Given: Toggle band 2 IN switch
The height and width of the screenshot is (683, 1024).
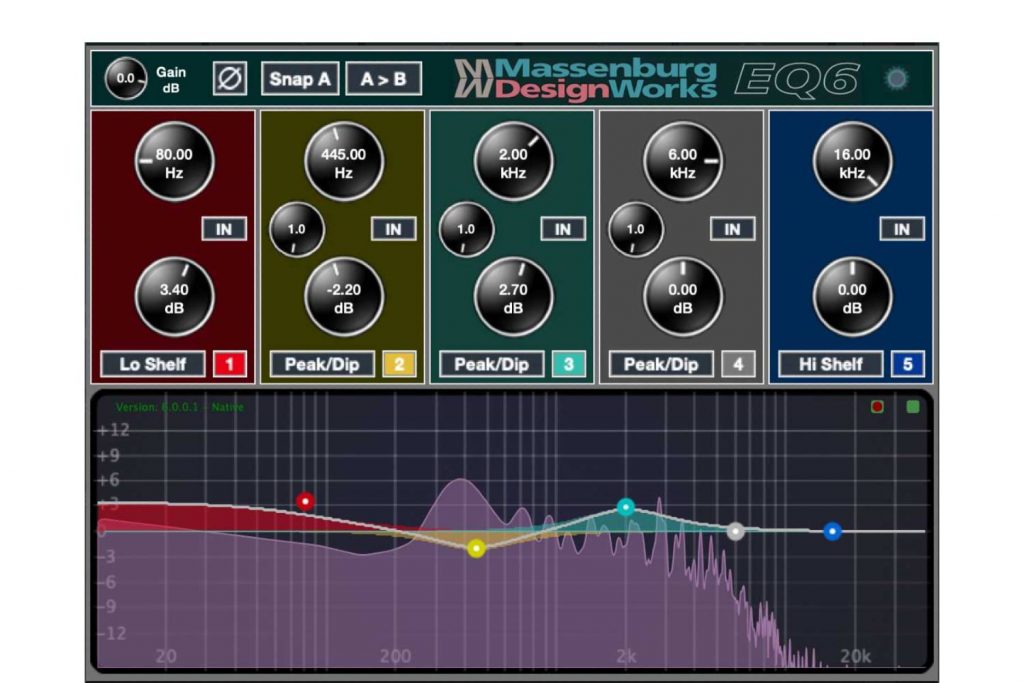Looking at the screenshot, I should 393,229.
